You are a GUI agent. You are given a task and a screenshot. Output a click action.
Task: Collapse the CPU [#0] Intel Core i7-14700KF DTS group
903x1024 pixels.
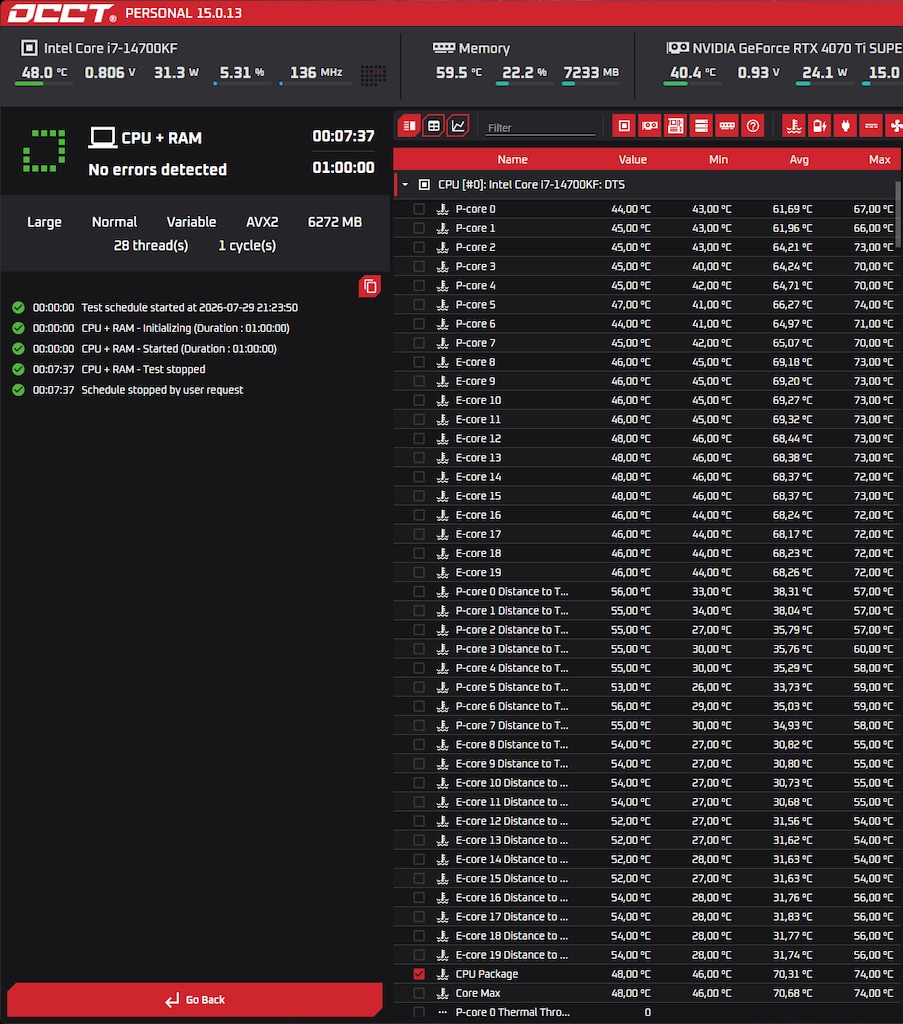click(x=405, y=185)
